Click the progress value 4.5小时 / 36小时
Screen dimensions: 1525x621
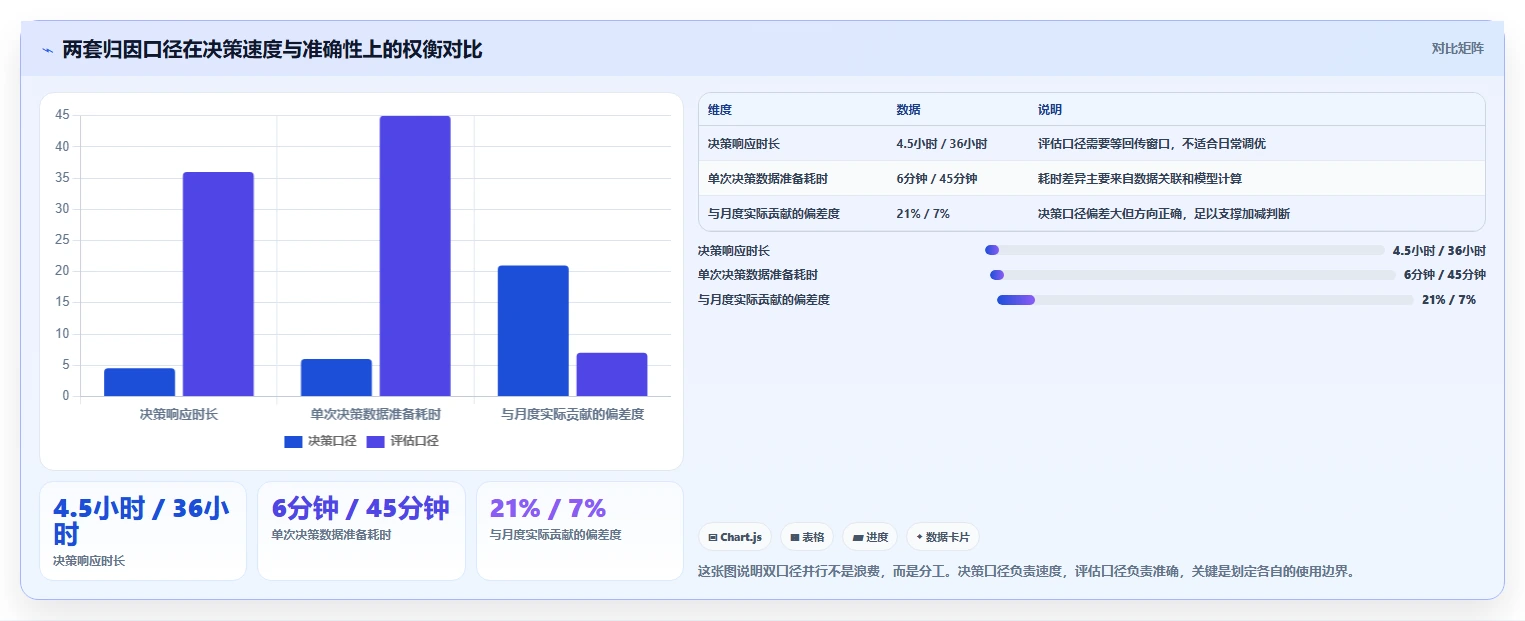pos(1439,251)
